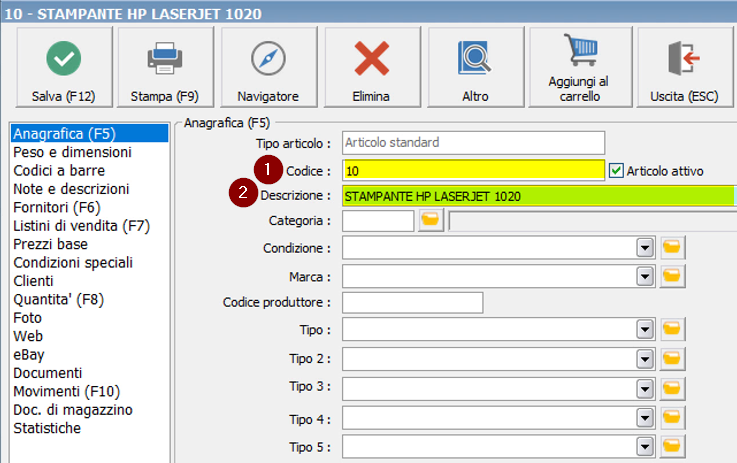The image size is (737, 463).
Task: Open folder icon beside Tipo 4
Action: tap(672, 417)
